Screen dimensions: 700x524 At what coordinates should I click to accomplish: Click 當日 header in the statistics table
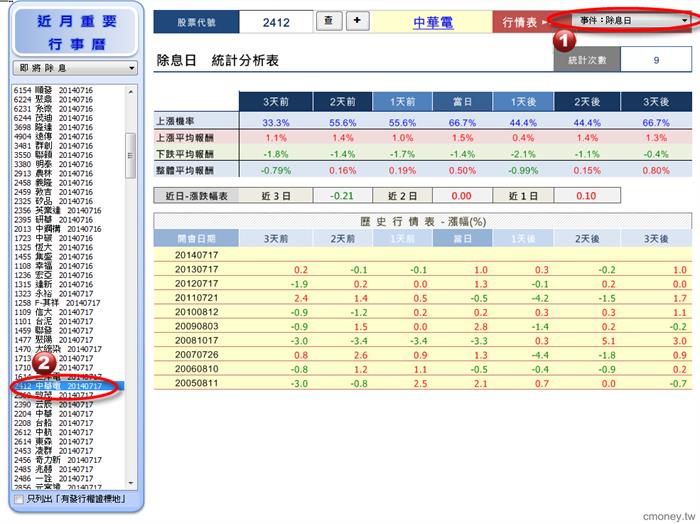[x=462, y=102]
